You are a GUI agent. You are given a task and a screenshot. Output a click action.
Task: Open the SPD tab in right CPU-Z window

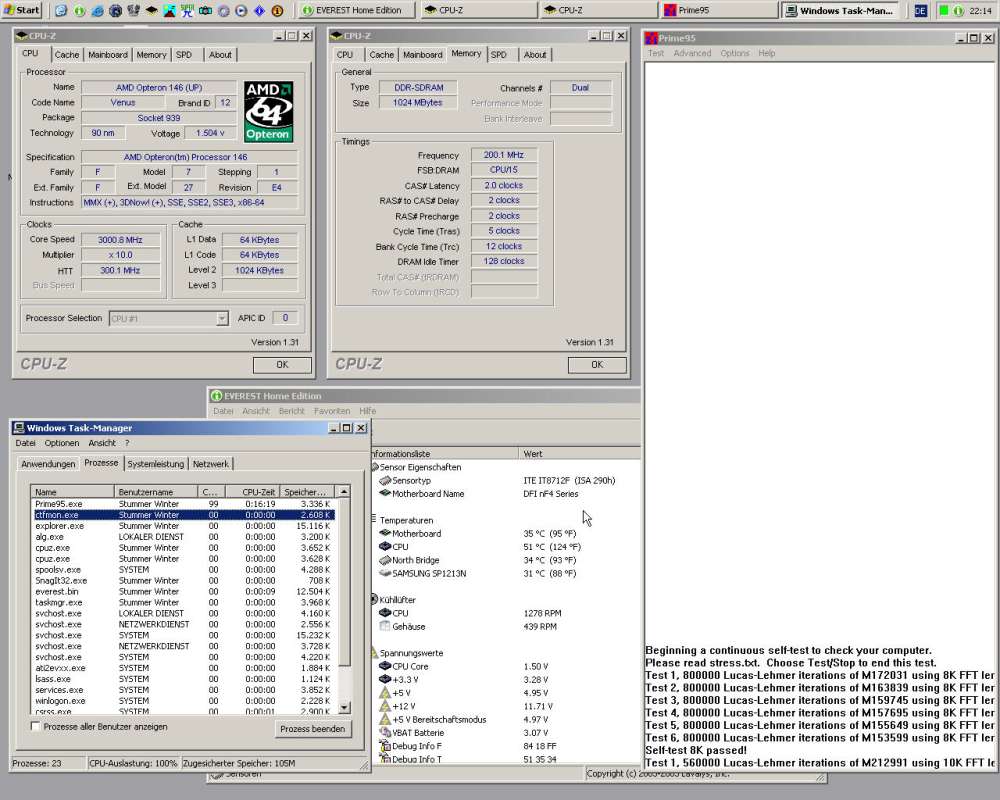[499, 55]
